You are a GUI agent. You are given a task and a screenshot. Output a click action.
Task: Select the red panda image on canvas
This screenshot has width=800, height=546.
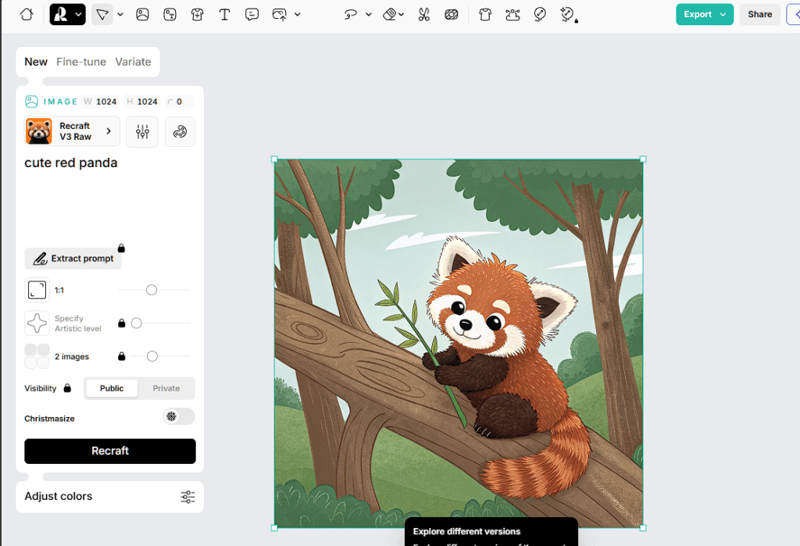[x=458, y=343]
